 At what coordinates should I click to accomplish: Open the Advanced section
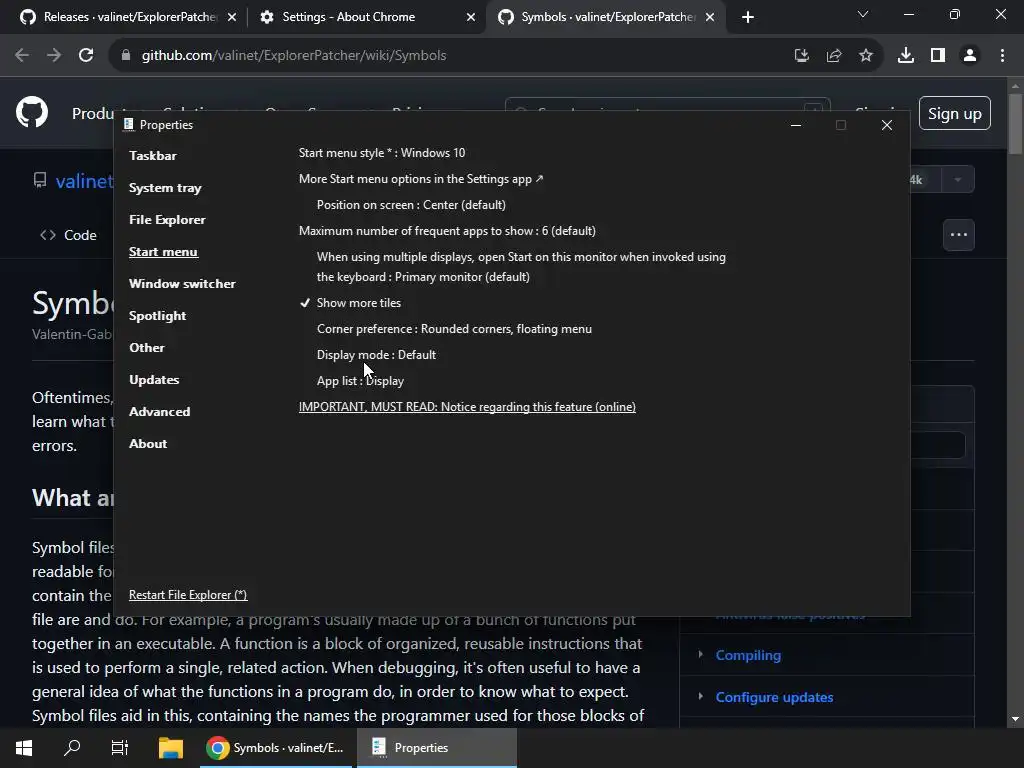pos(160,411)
